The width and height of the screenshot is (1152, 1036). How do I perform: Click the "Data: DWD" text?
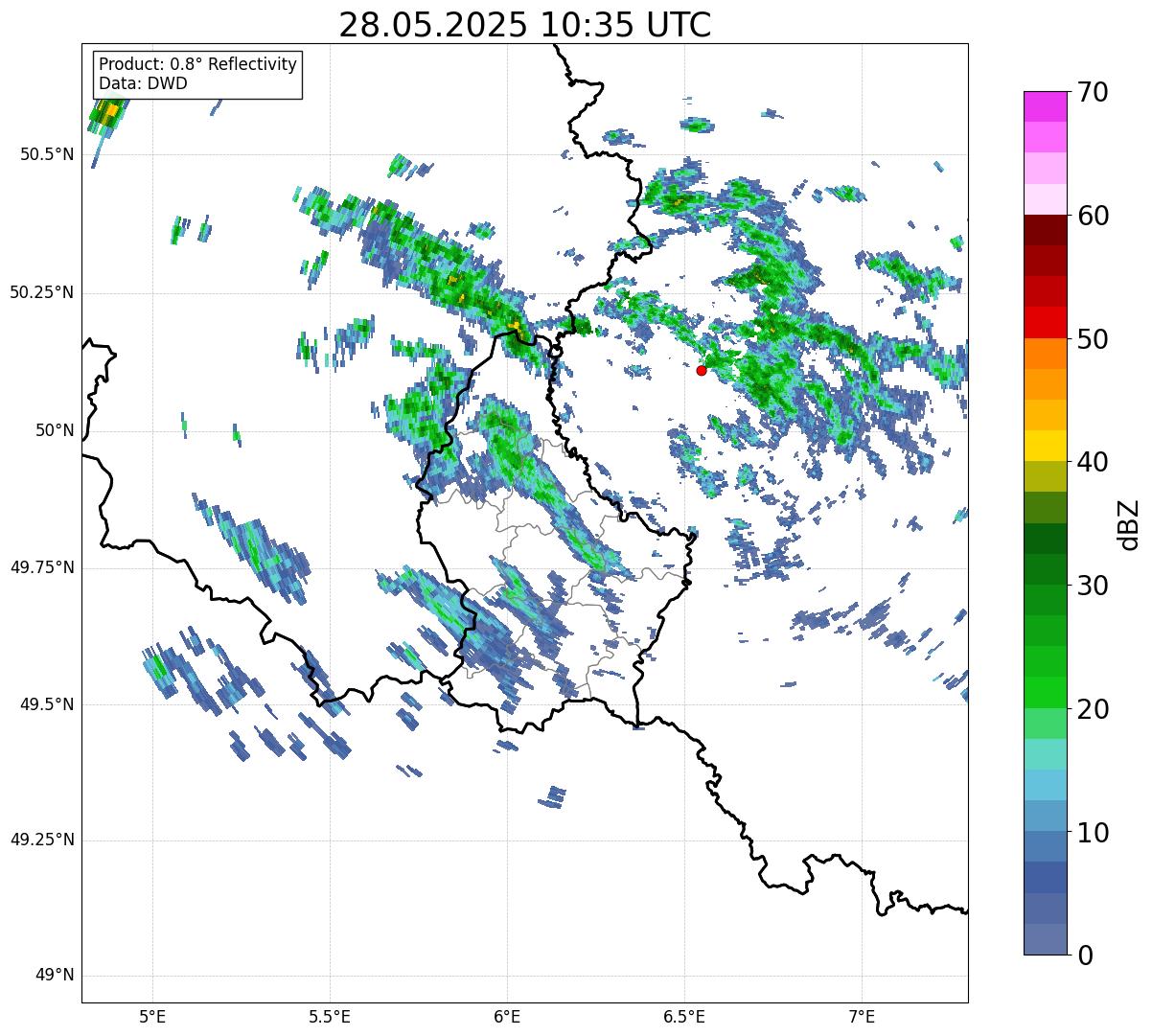[x=143, y=83]
